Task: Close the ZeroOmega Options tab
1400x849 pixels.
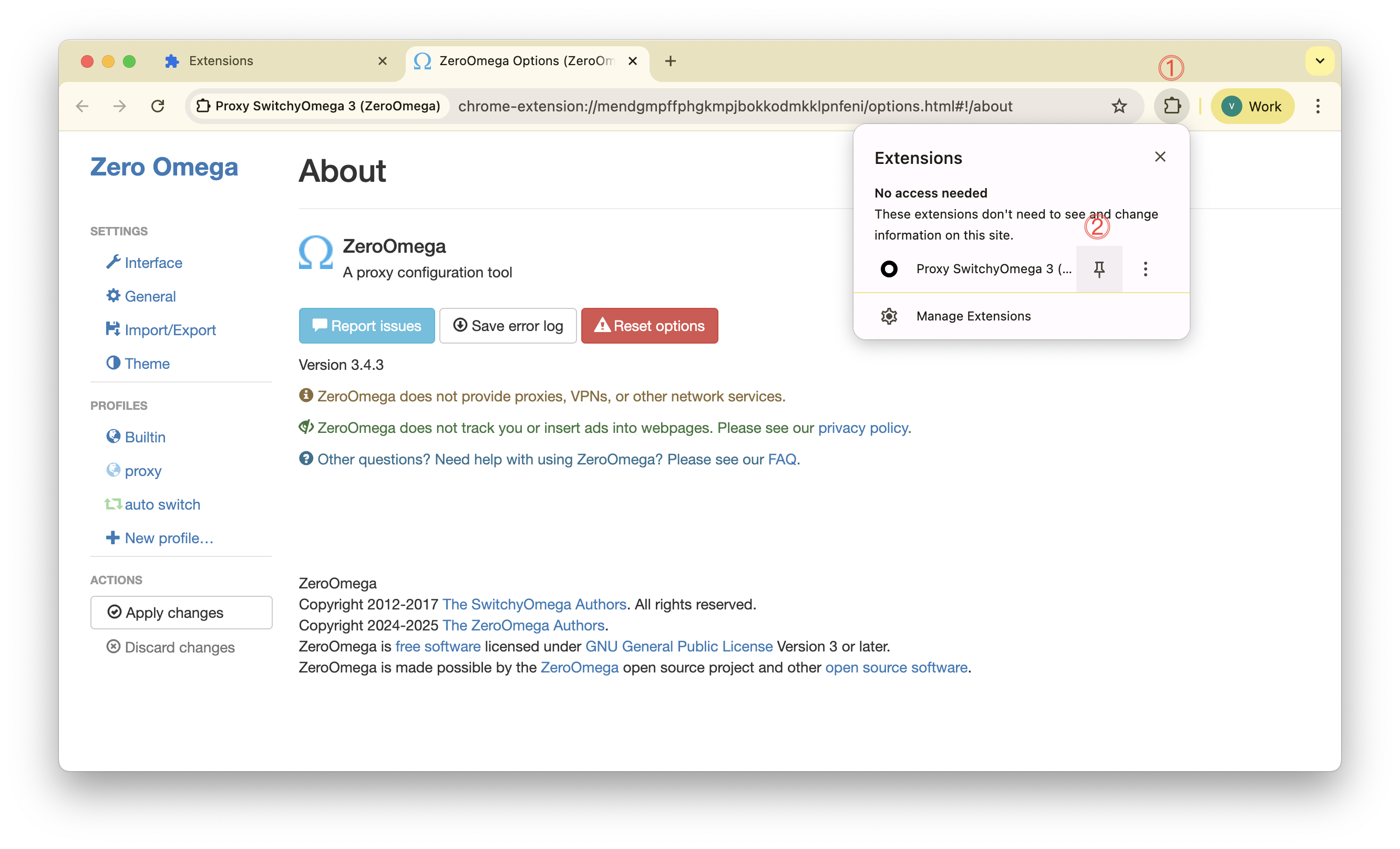Action: pyautogui.click(x=632, y=61)
